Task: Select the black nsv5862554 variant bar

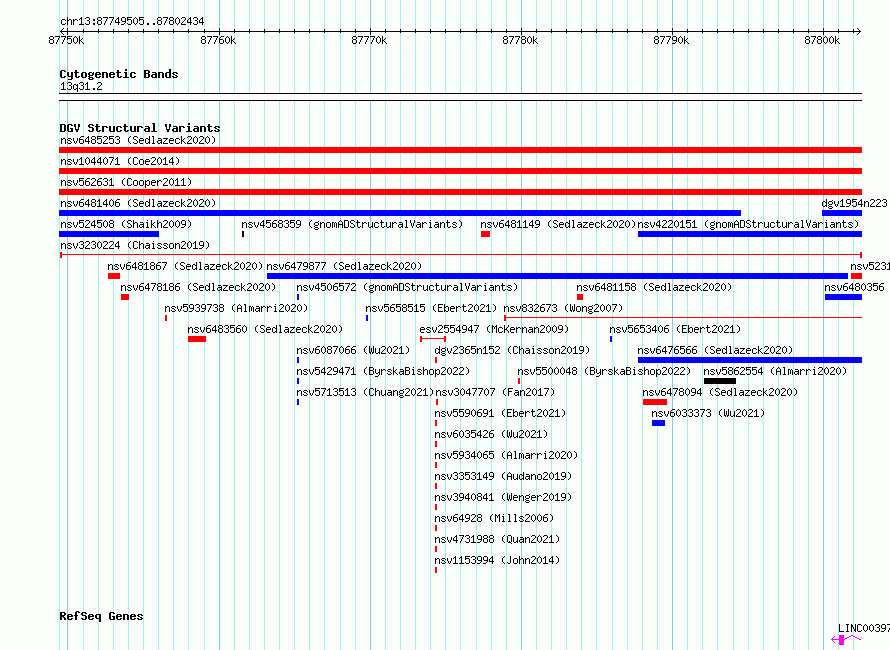Action: (x=720, y=381)
